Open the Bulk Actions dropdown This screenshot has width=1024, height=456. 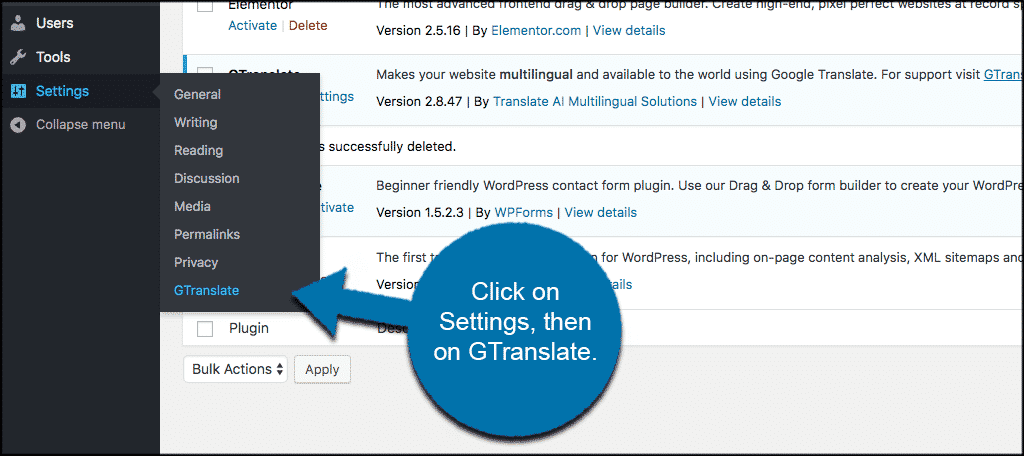click(235, 369)
